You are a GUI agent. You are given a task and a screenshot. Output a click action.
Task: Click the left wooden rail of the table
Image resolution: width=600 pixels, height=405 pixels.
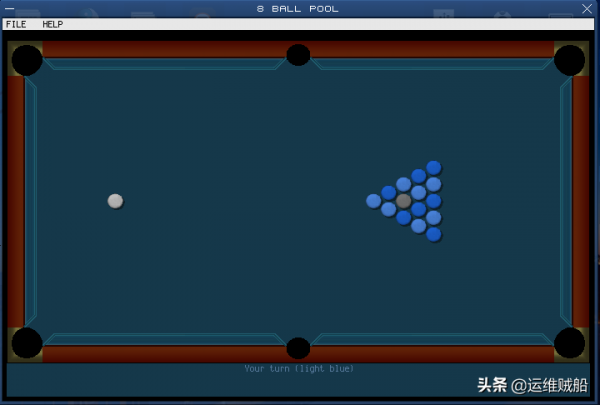click(x=15, y=200)
